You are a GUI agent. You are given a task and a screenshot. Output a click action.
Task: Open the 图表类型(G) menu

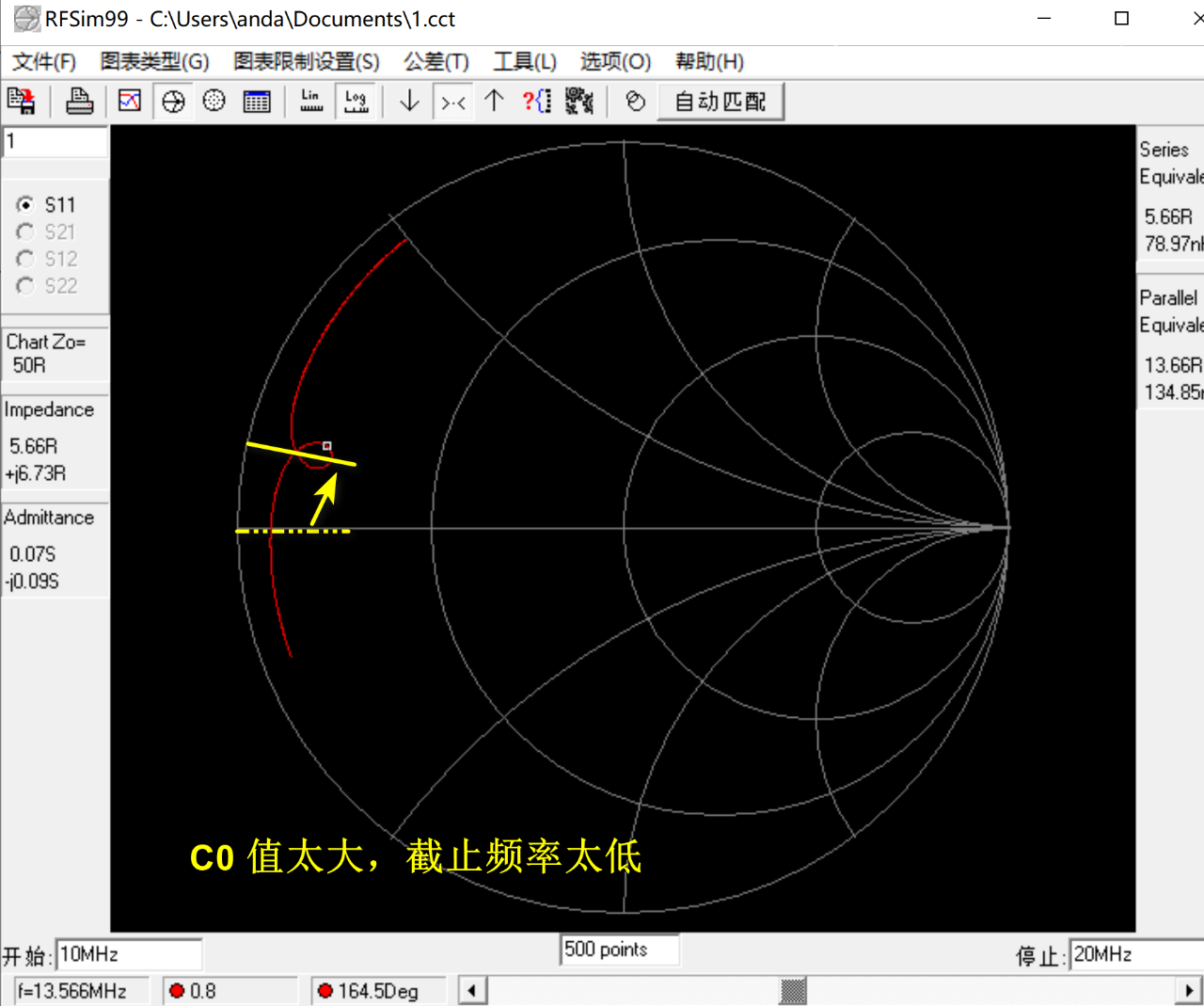(154, 62)
